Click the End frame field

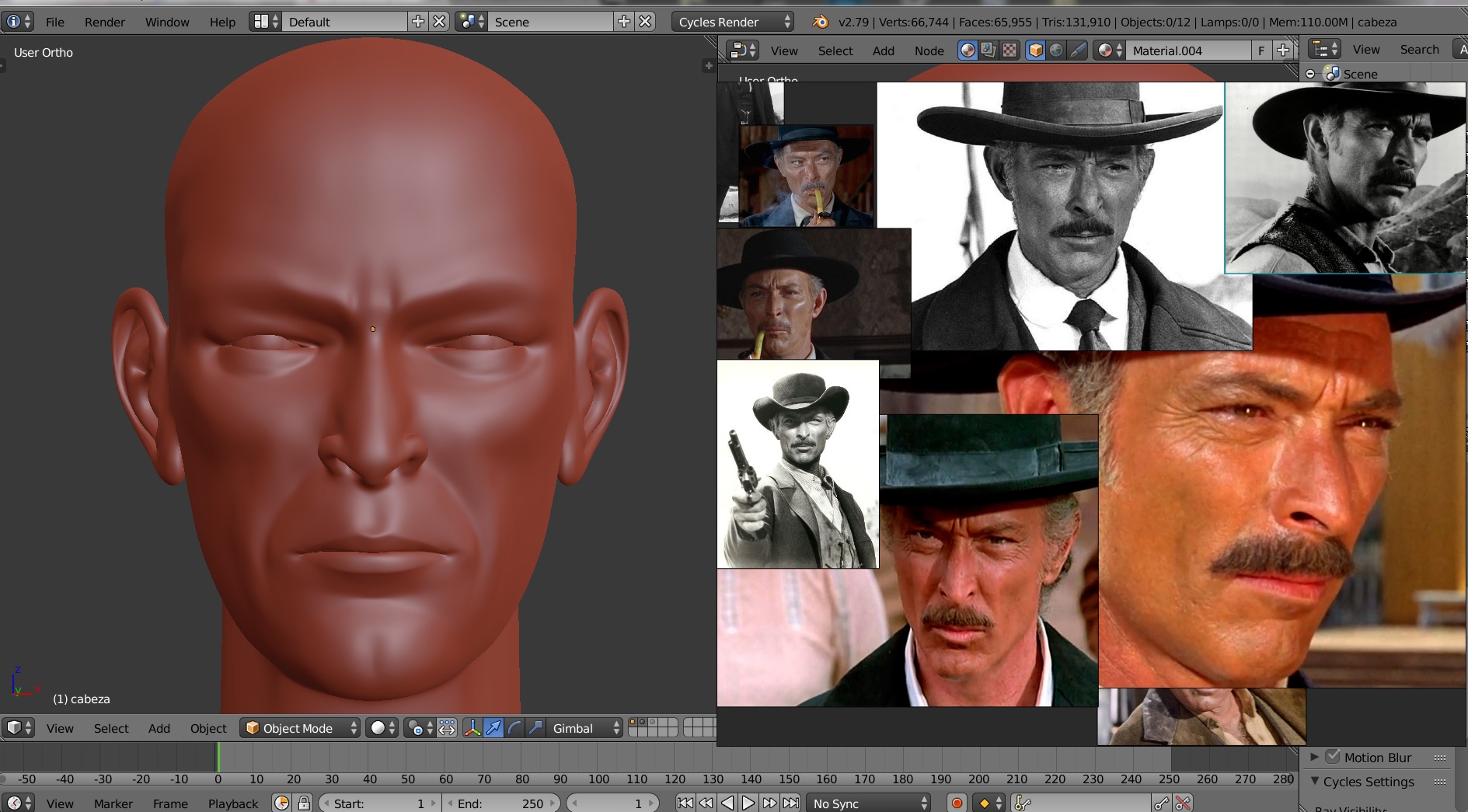point(503,803)
